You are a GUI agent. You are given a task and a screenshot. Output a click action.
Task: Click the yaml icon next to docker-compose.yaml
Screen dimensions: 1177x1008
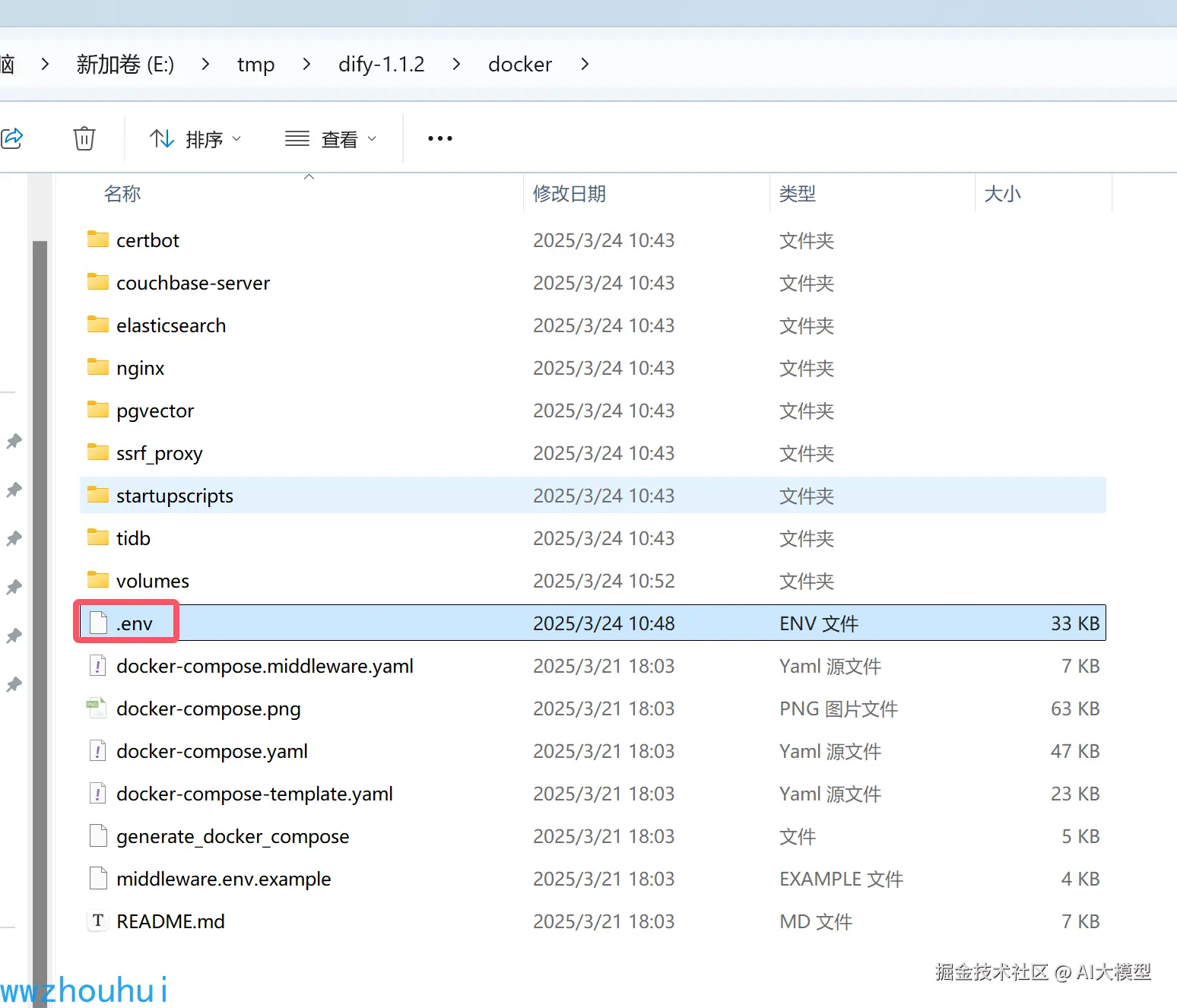tap(97, 750)
